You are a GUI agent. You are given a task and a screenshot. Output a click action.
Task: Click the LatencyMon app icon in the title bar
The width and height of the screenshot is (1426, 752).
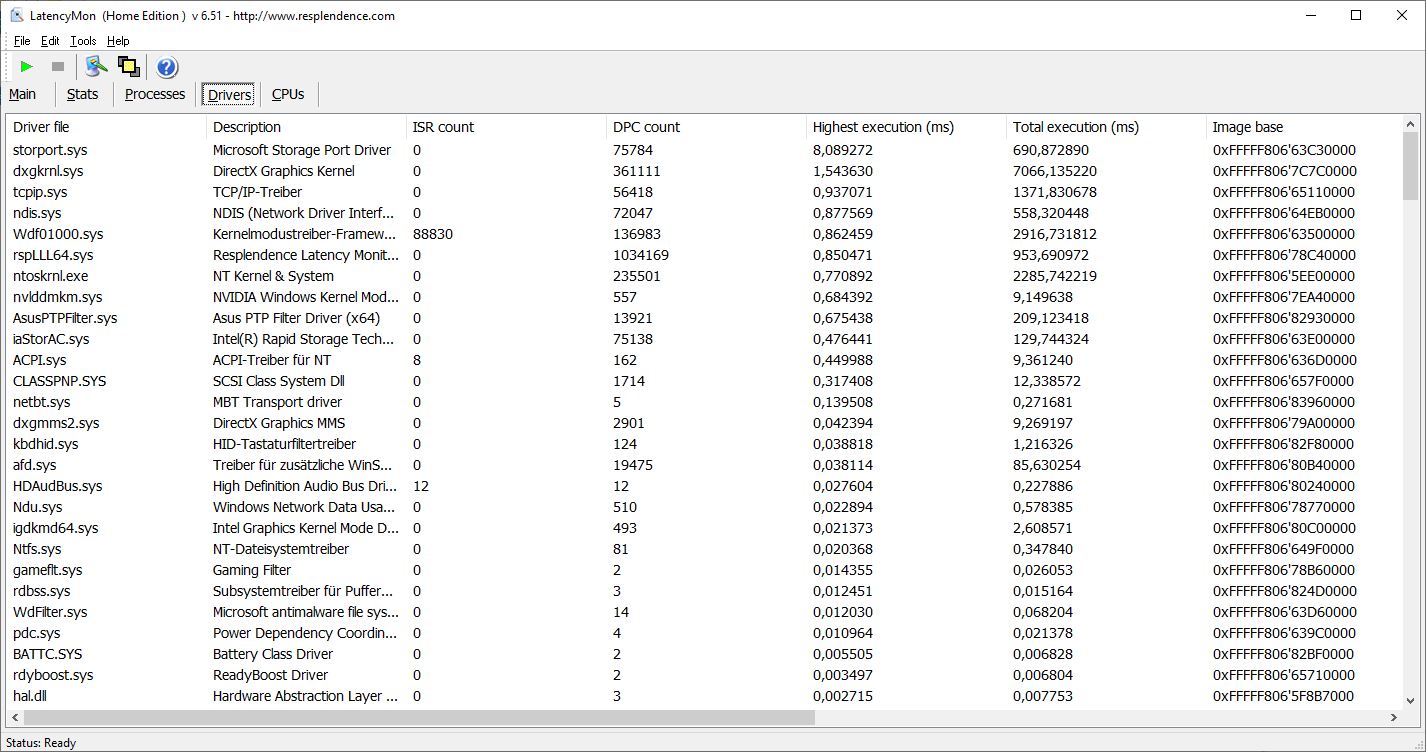click(x=17, y=15)
